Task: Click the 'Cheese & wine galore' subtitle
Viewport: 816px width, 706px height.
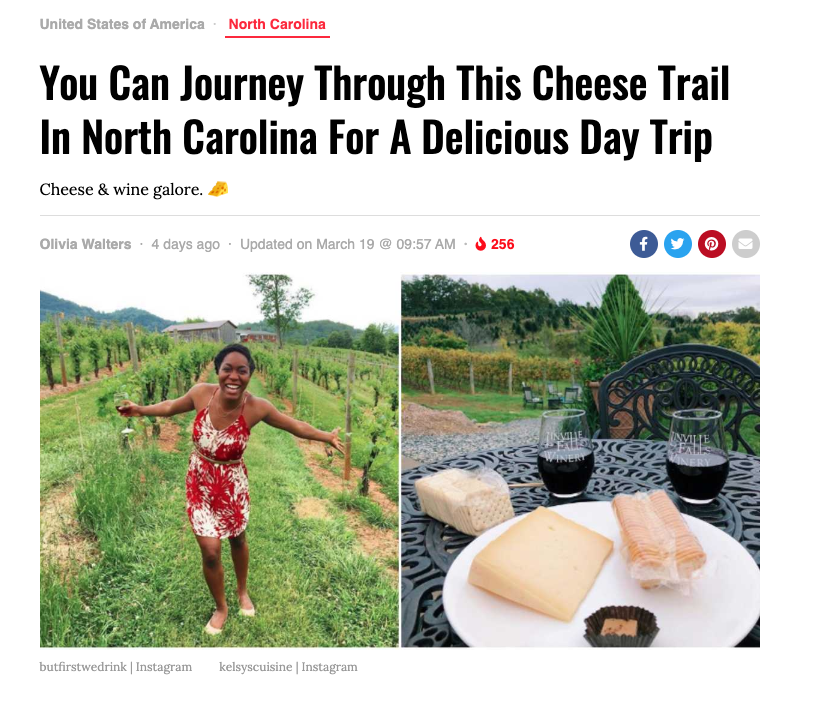Action: click(120, 189)
